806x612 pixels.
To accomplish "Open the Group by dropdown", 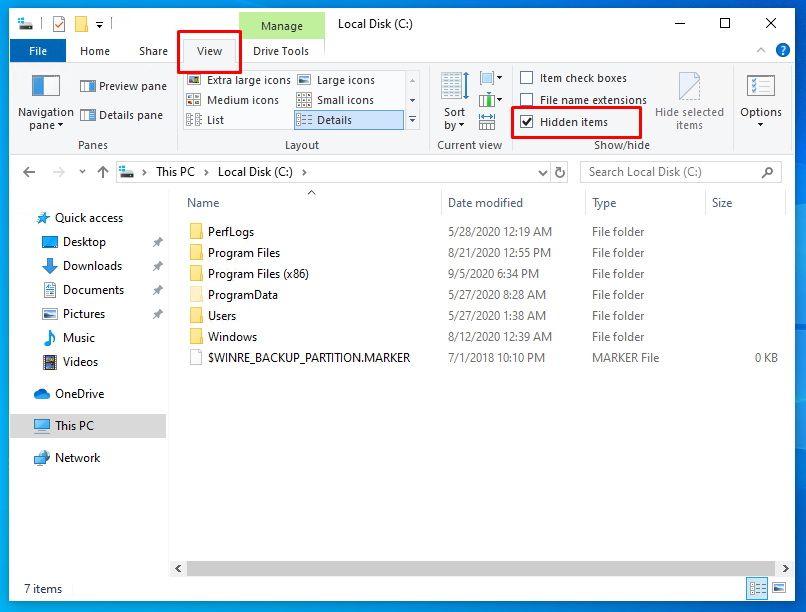I will coord(491,78).
